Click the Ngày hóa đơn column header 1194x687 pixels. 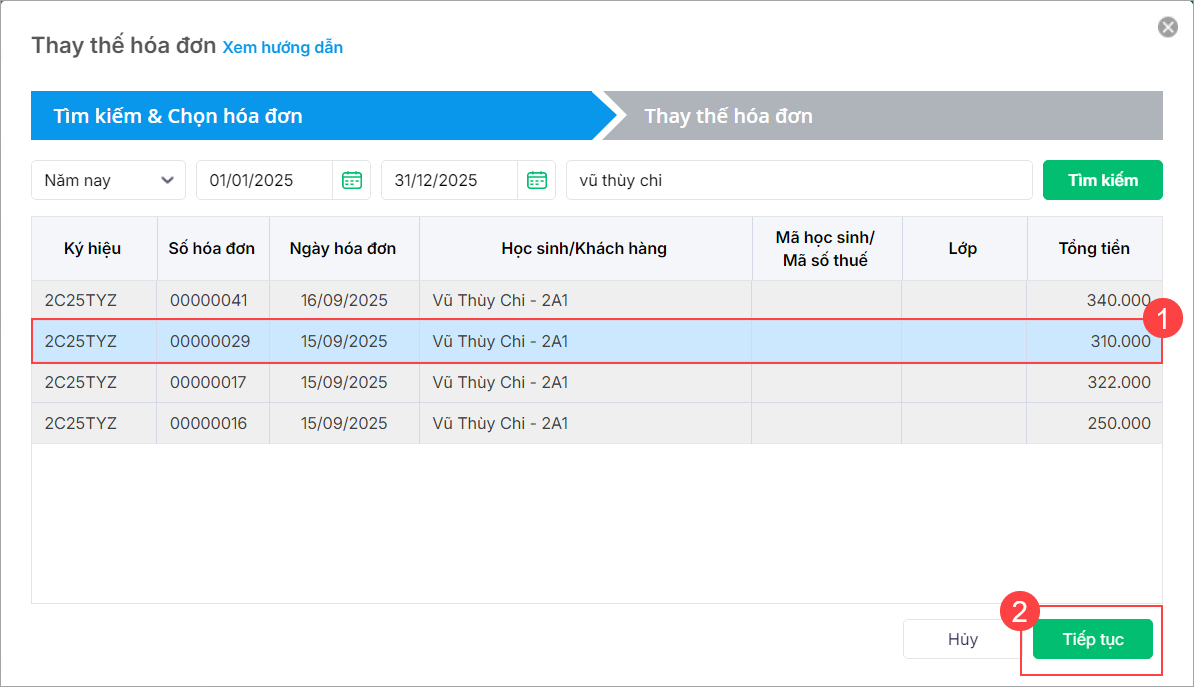tap(343, 248)
